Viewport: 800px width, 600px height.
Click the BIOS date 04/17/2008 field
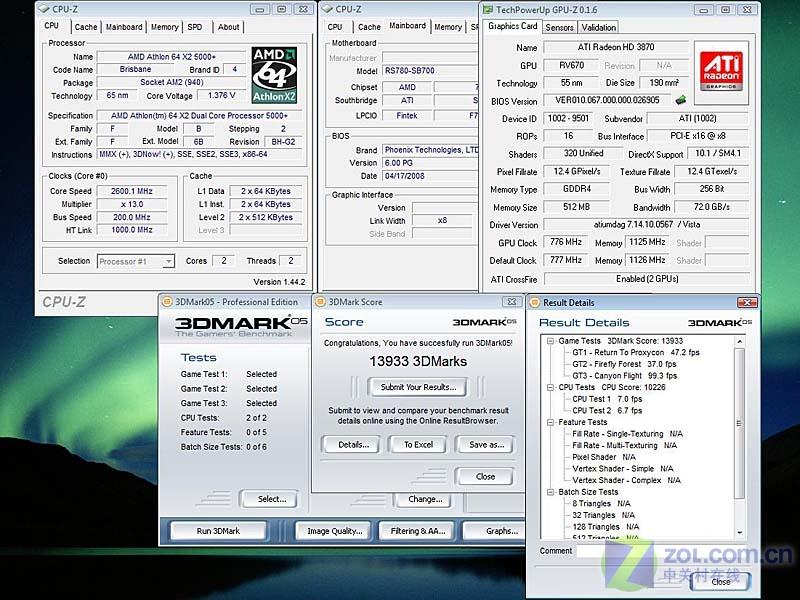click(x=430, y=176)
